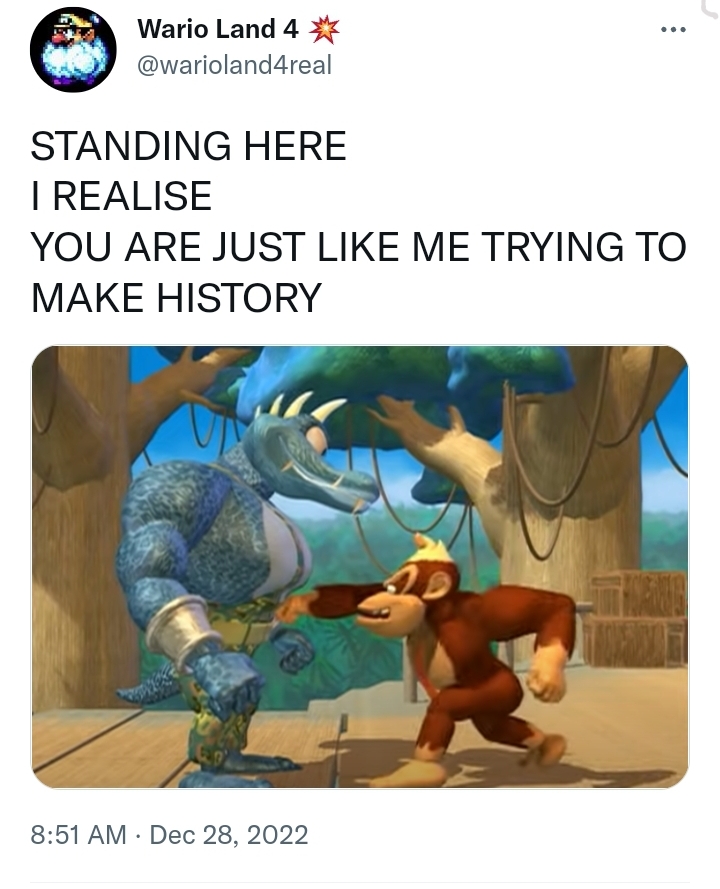720x889 pixels.
Task: Click the Wario cloud profile avatar
Action: pos(73,49)
